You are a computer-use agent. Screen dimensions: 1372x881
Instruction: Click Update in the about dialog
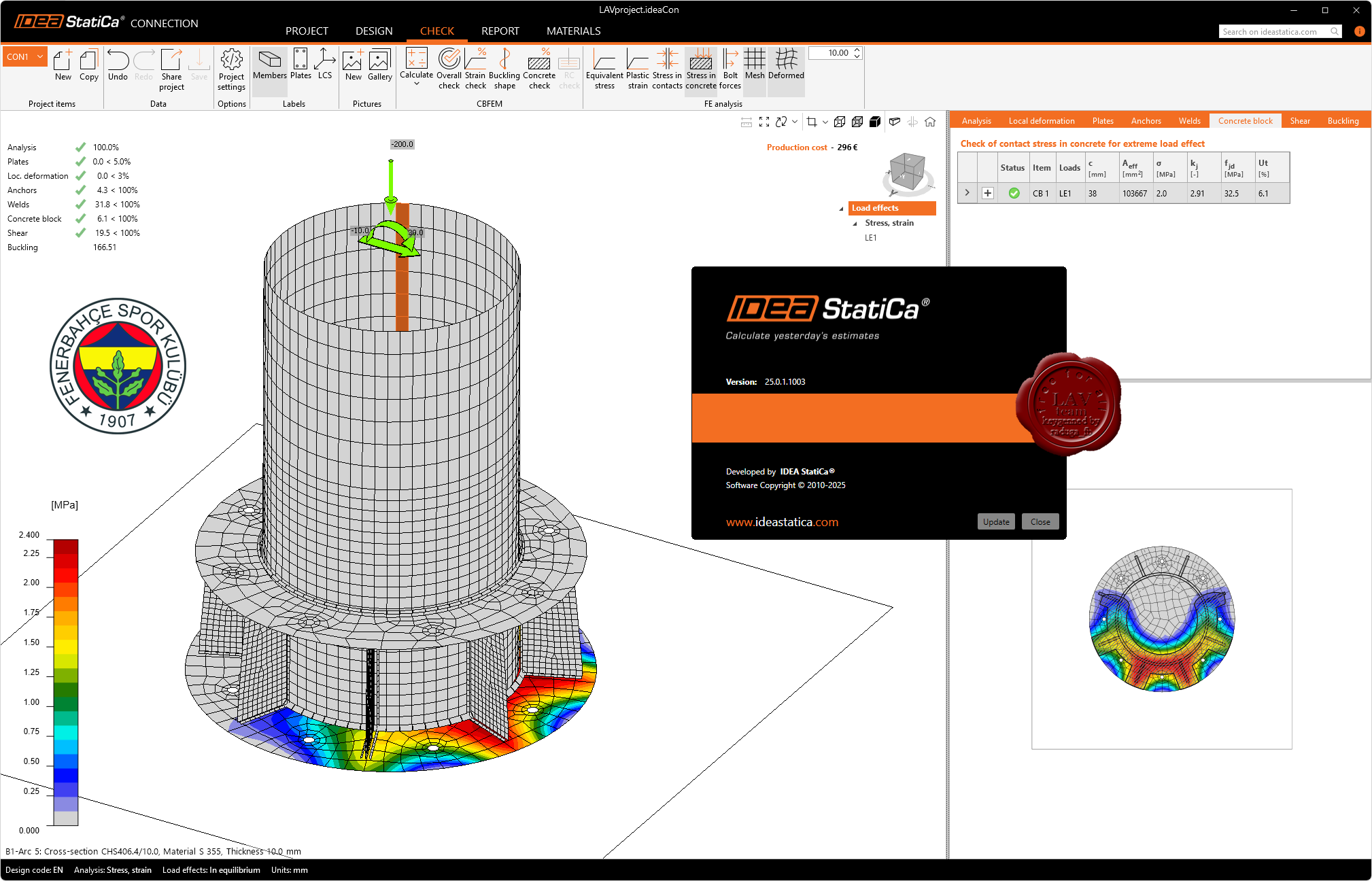(996, 522)
